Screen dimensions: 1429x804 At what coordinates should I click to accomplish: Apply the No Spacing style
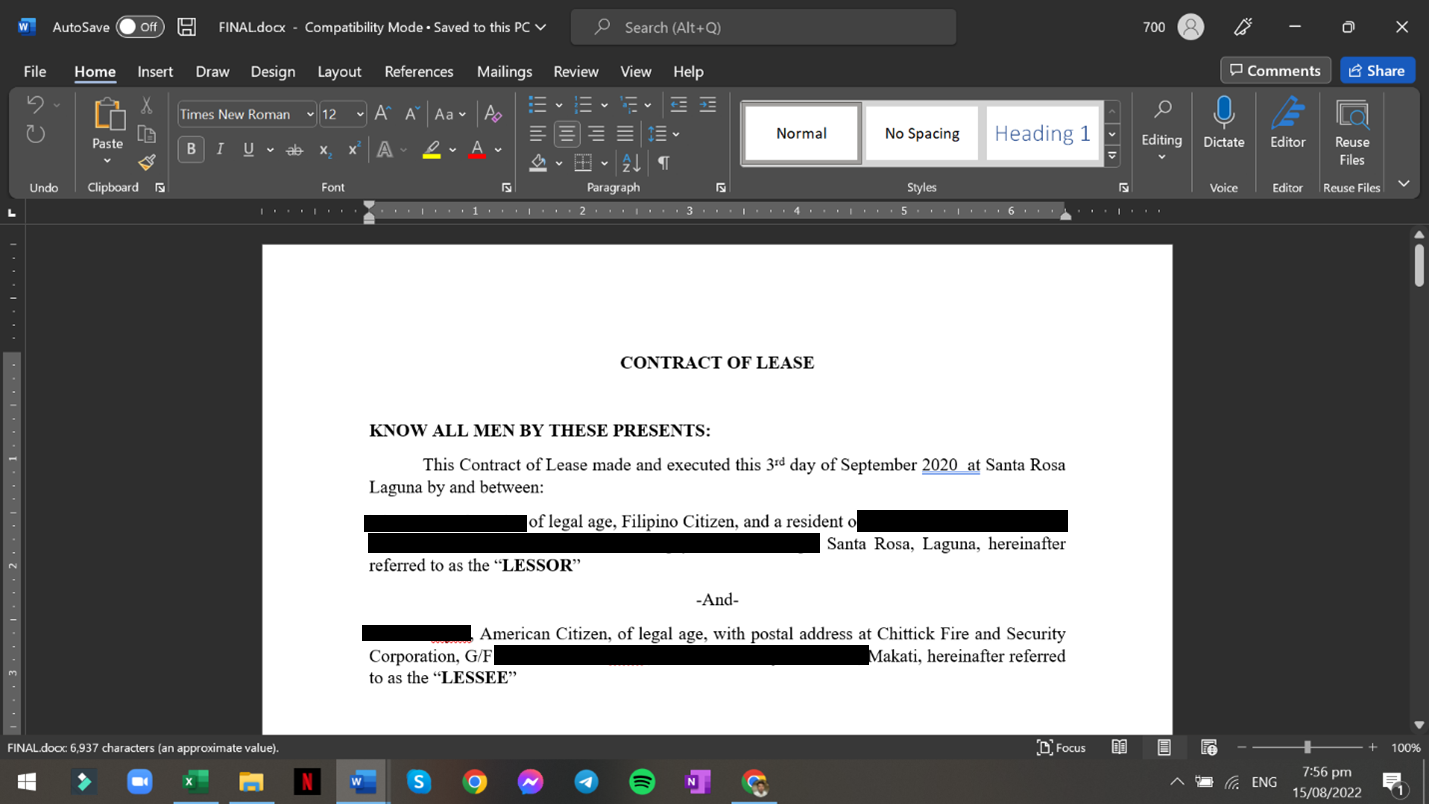point(922,133)
